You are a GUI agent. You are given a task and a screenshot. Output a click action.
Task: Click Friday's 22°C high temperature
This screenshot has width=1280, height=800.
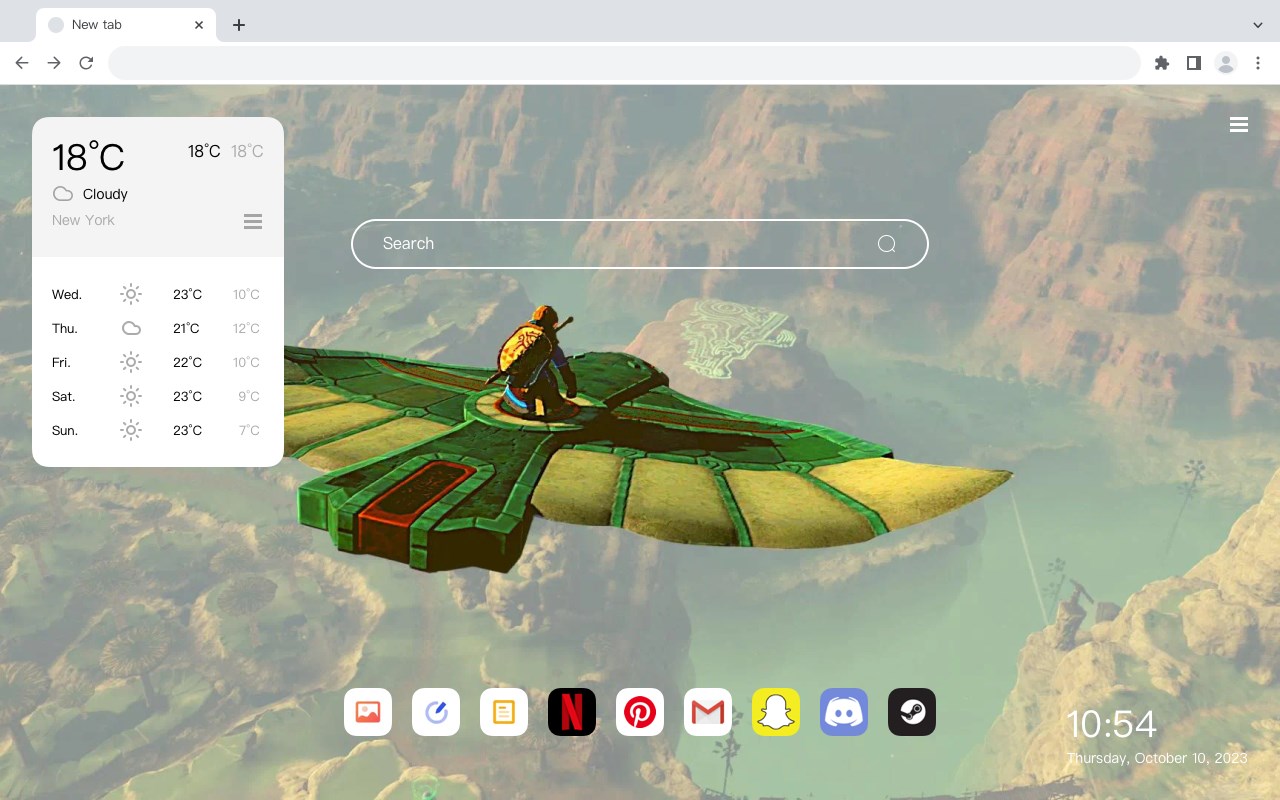[x=187, y=362]
